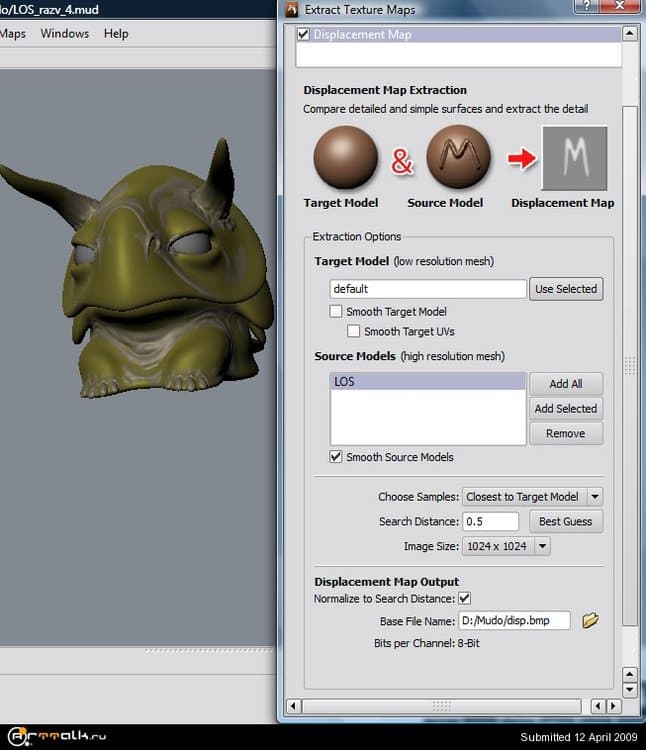Close the Extract Texture Maps dialog

[x=620, y=6]
